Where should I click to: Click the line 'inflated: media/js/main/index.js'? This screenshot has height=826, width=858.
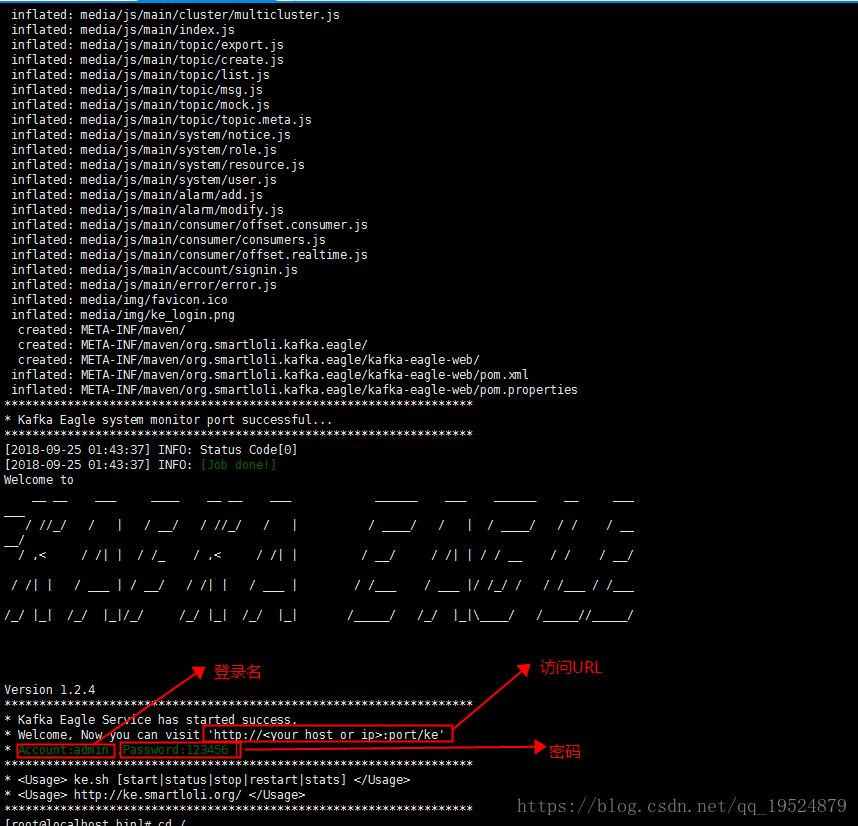123,30
